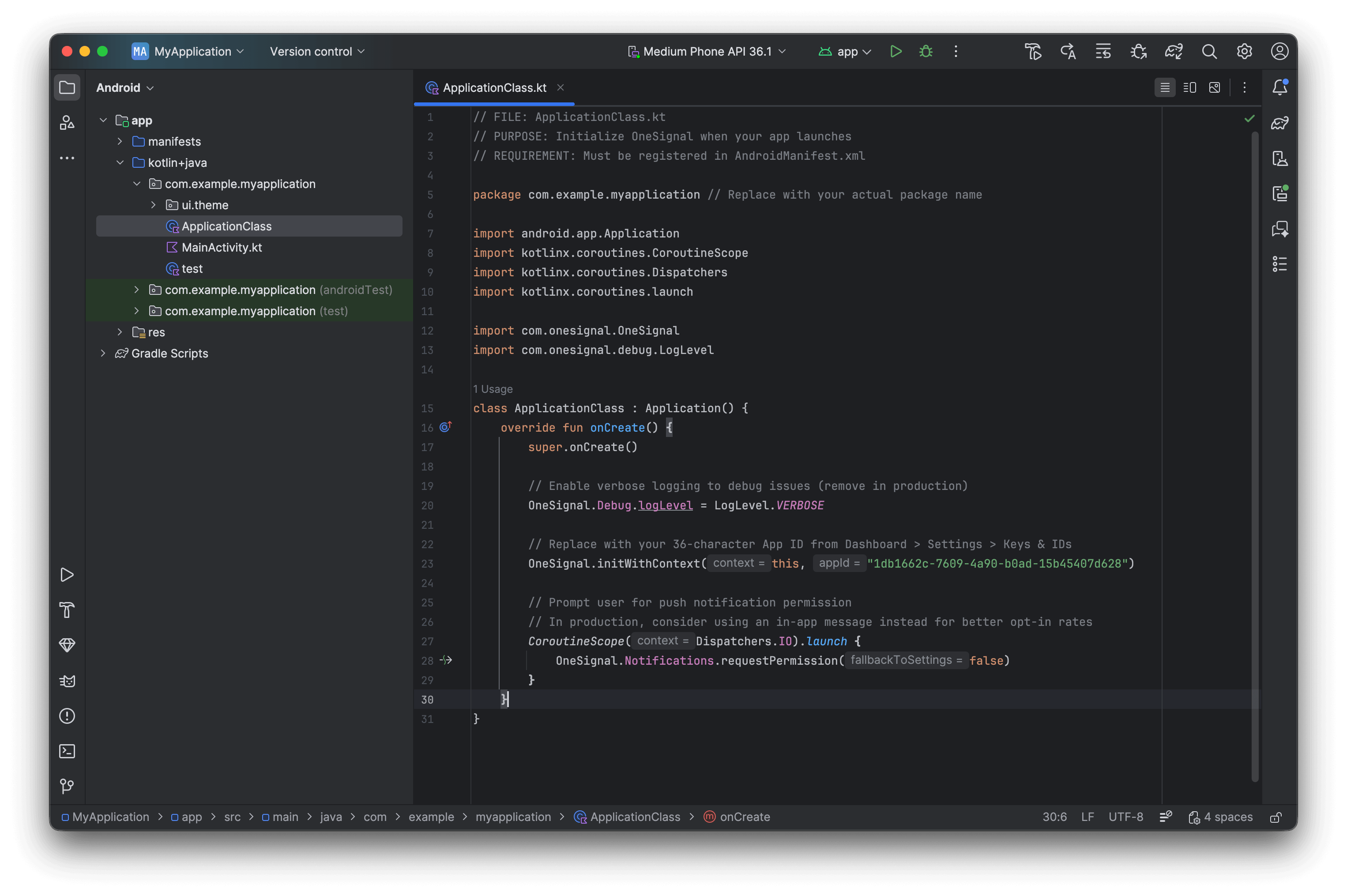Open the Terminal tool window

pyautogui.click(x=67, y=751)
